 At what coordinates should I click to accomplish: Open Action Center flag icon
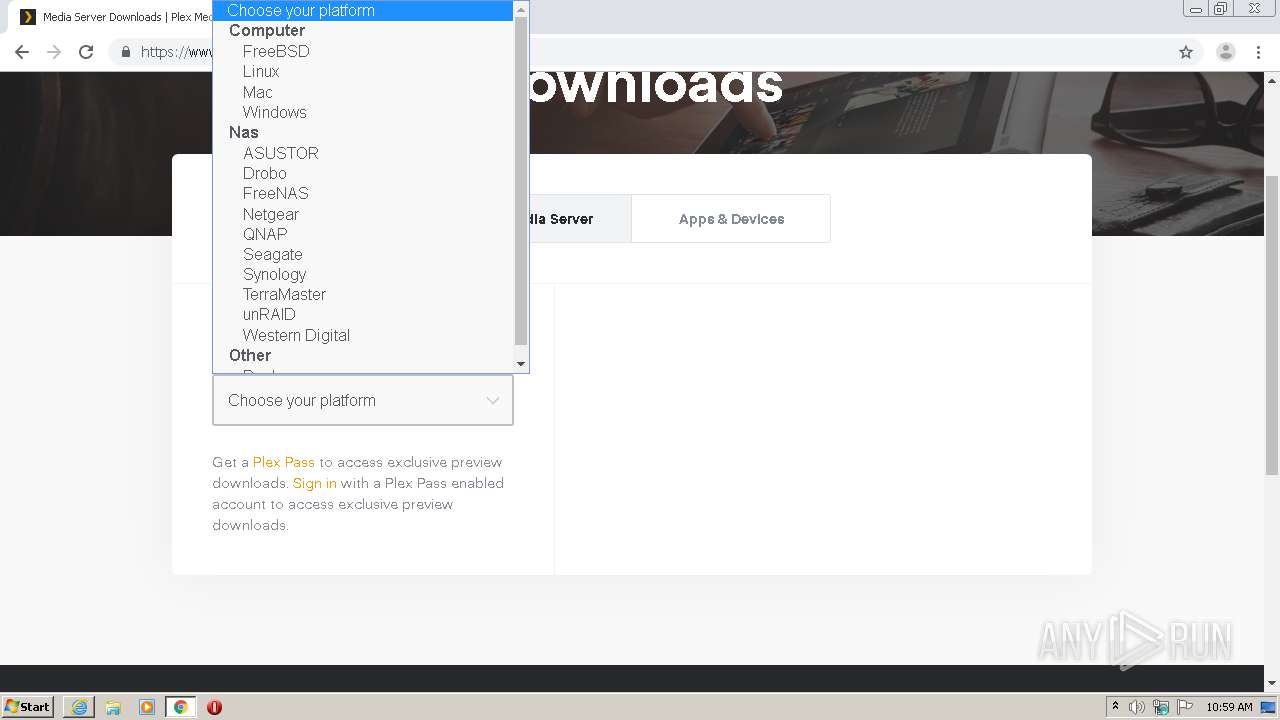click(1185, 707)
